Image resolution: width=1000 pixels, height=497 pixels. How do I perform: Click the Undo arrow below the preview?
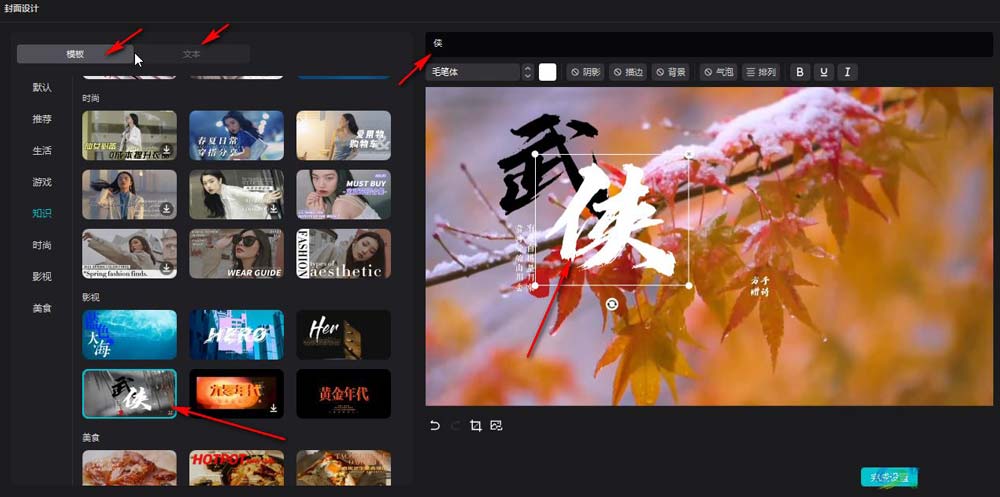[x=435, y=426]
